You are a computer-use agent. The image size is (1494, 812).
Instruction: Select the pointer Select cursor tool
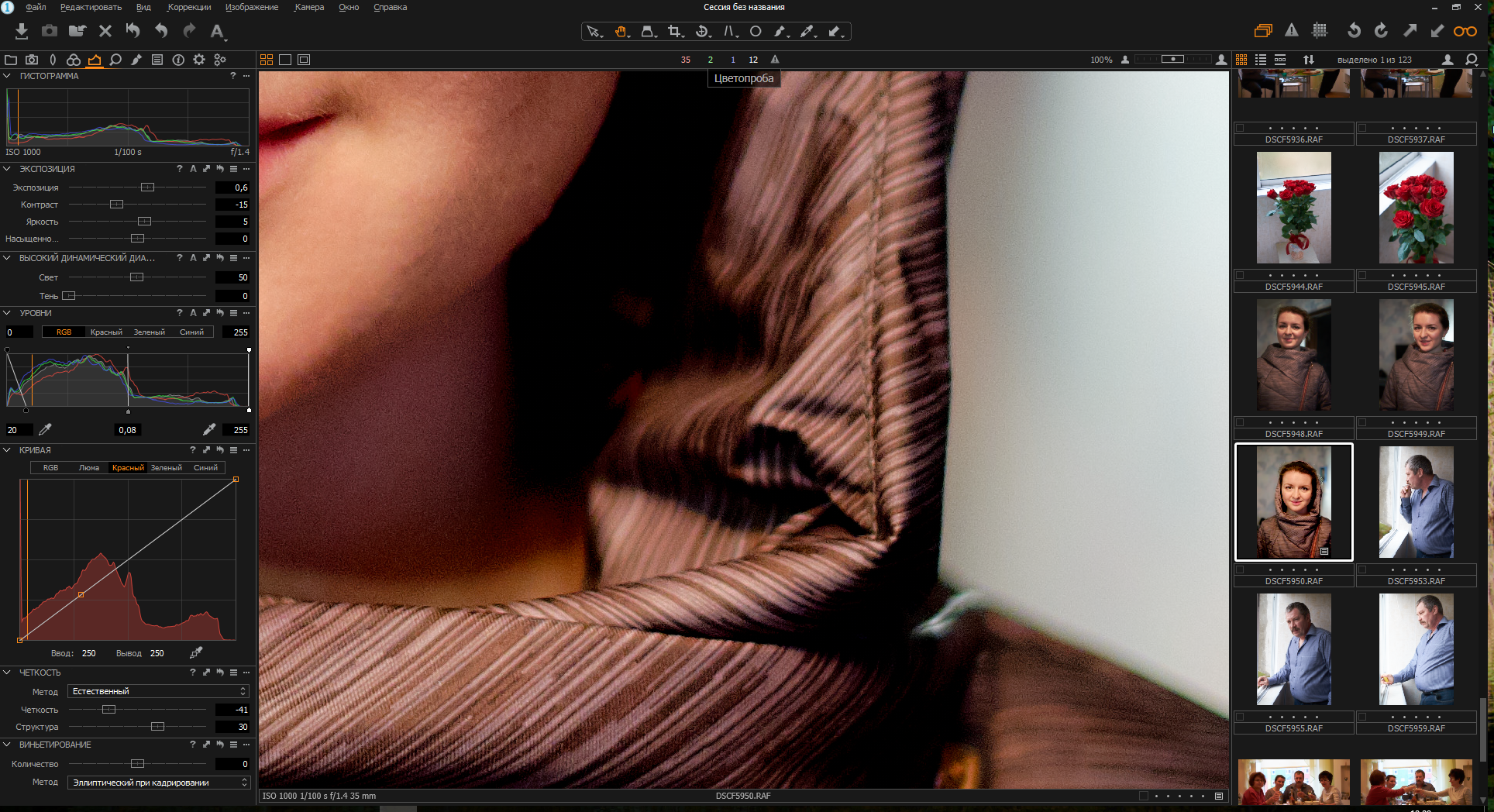[594, 32]
